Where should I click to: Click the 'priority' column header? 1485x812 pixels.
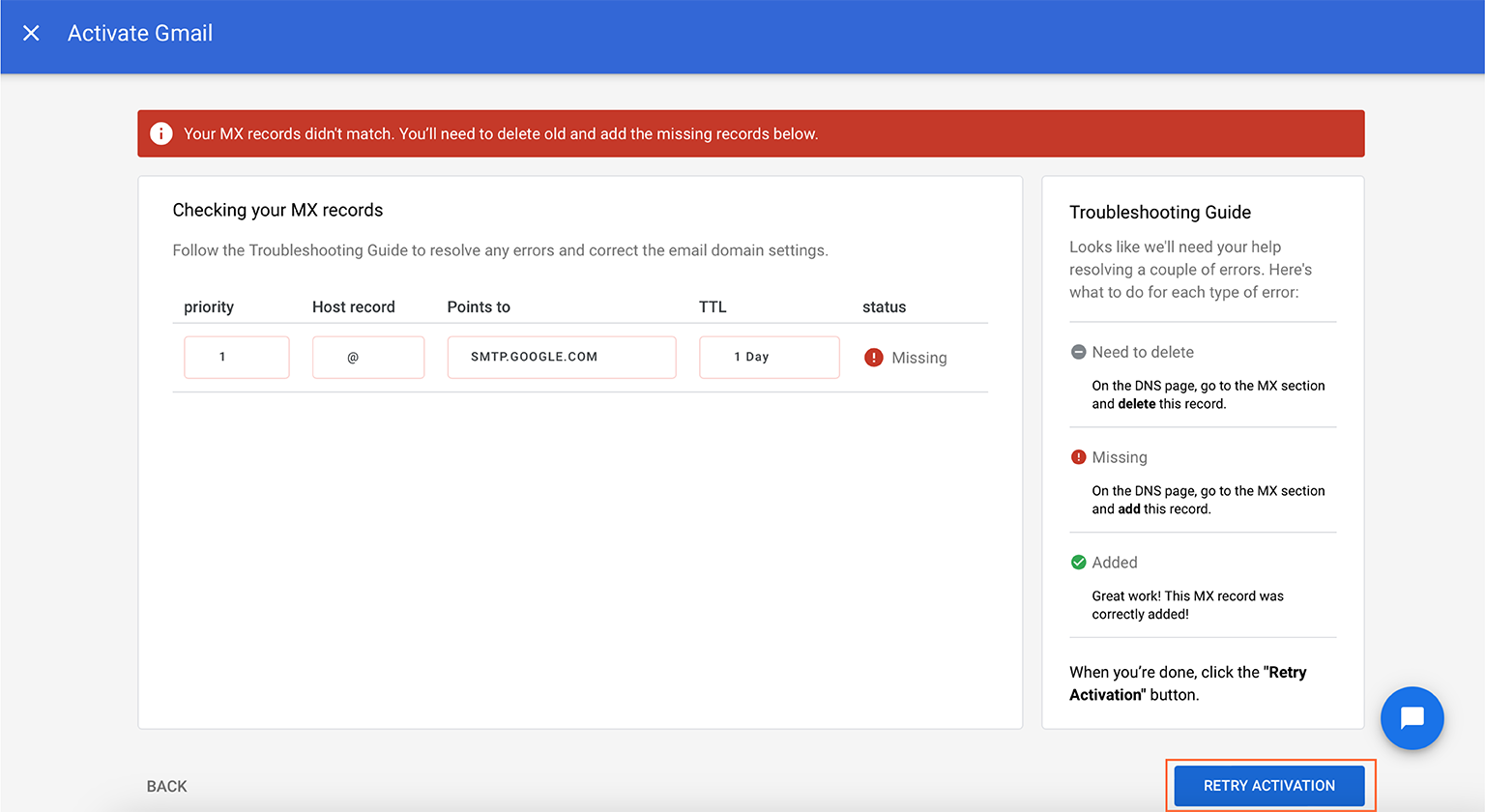click(x=209, y=306)
